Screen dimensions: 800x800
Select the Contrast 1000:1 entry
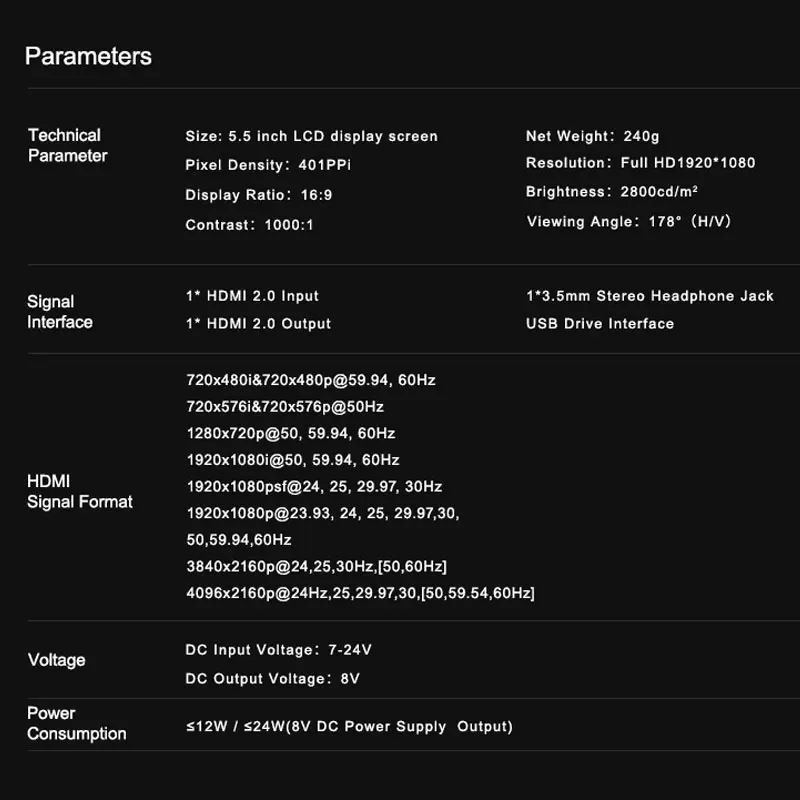point(249,225)
